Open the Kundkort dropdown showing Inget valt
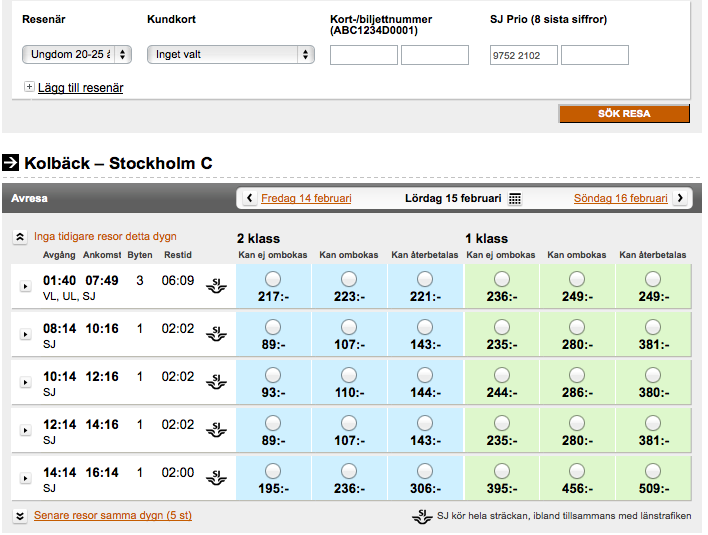Viewport: 708px width, 535px height. pyautogui.click(x=231, y=55)
